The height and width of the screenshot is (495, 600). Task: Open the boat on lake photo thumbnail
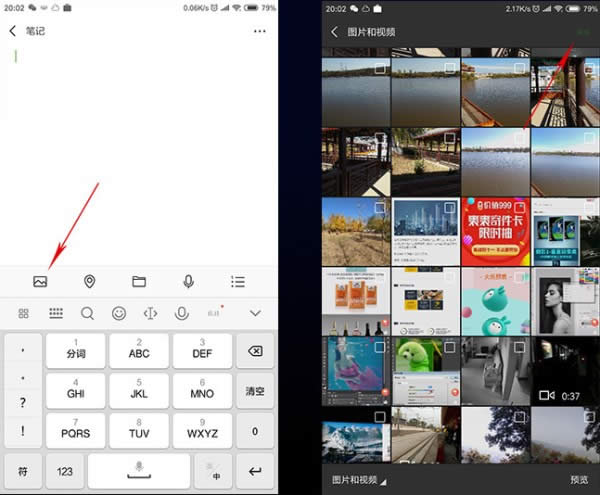[496, 92]
